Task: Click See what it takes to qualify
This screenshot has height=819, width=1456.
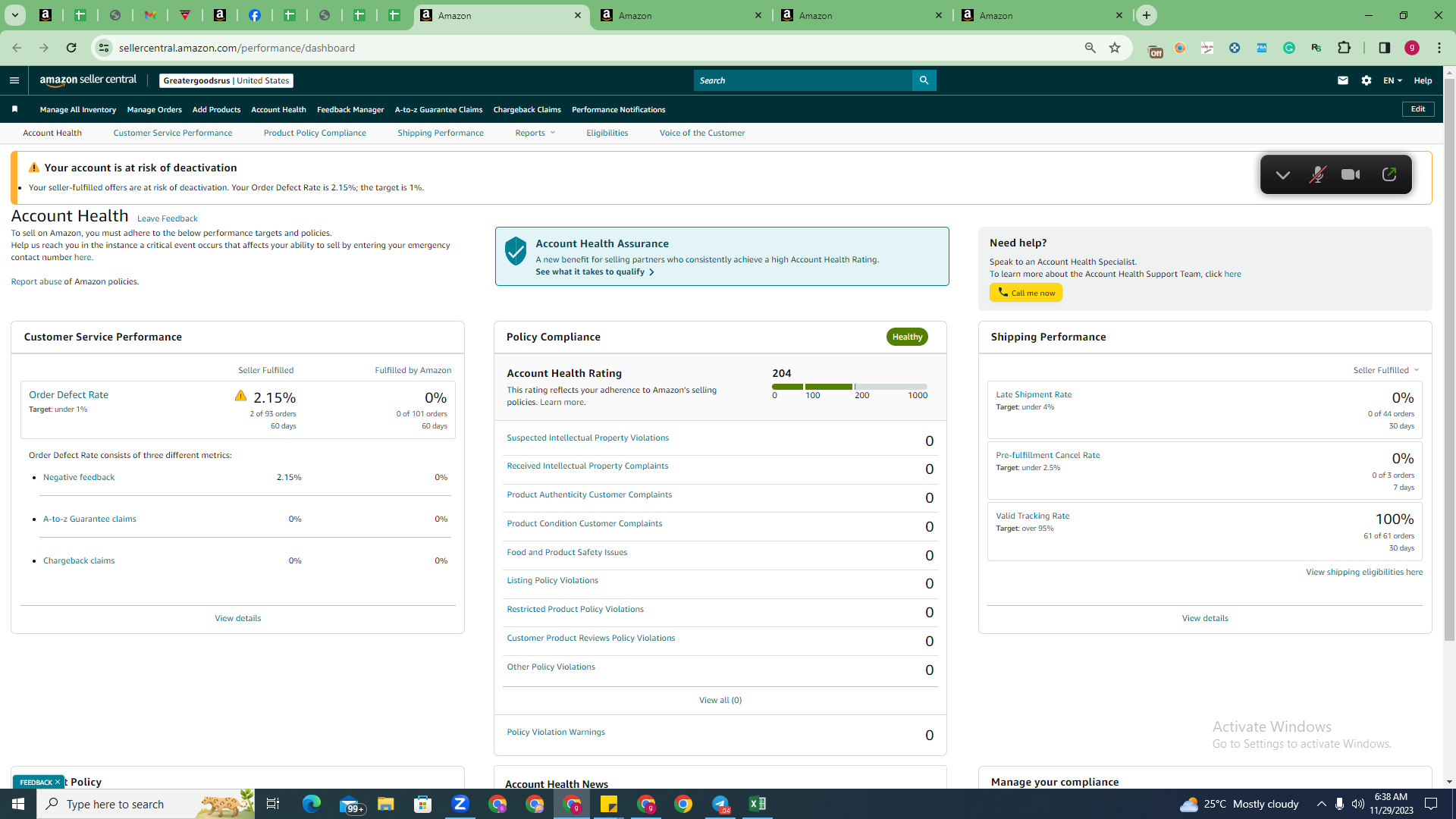Action: click(x=595, y=271)
